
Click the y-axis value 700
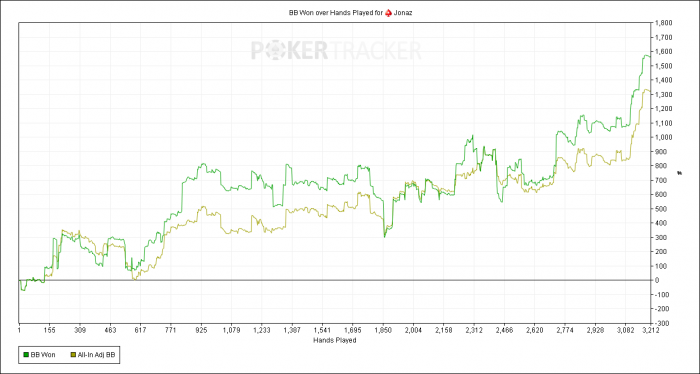(660, 180)
